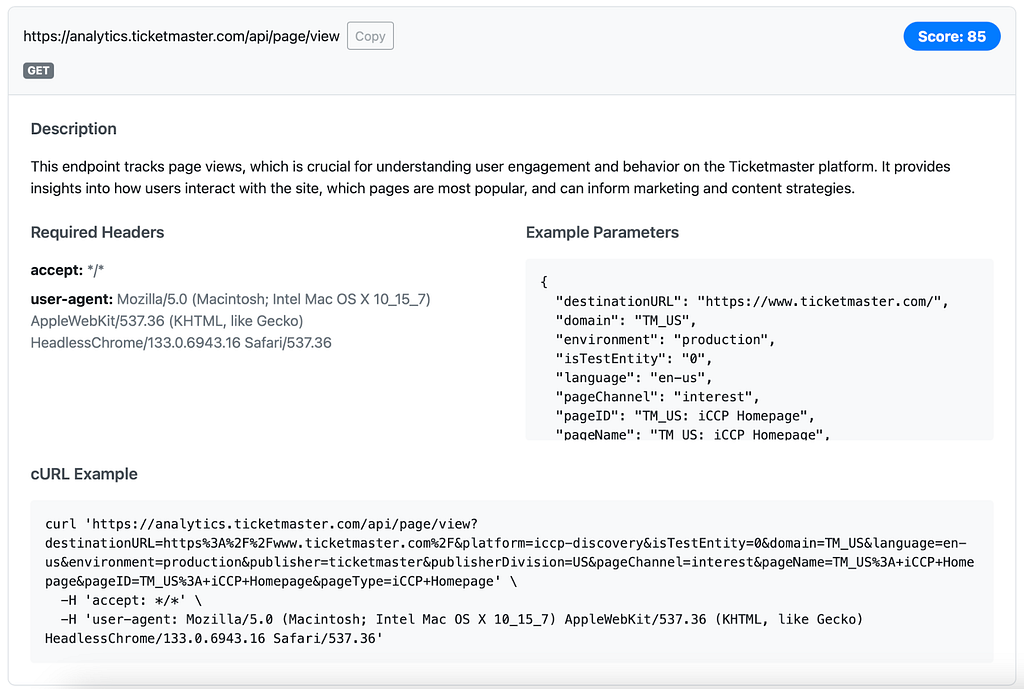The width and height of the screenshot is (1024, 689).
Task: Click the user-agent header label
Action: [72, 299]
